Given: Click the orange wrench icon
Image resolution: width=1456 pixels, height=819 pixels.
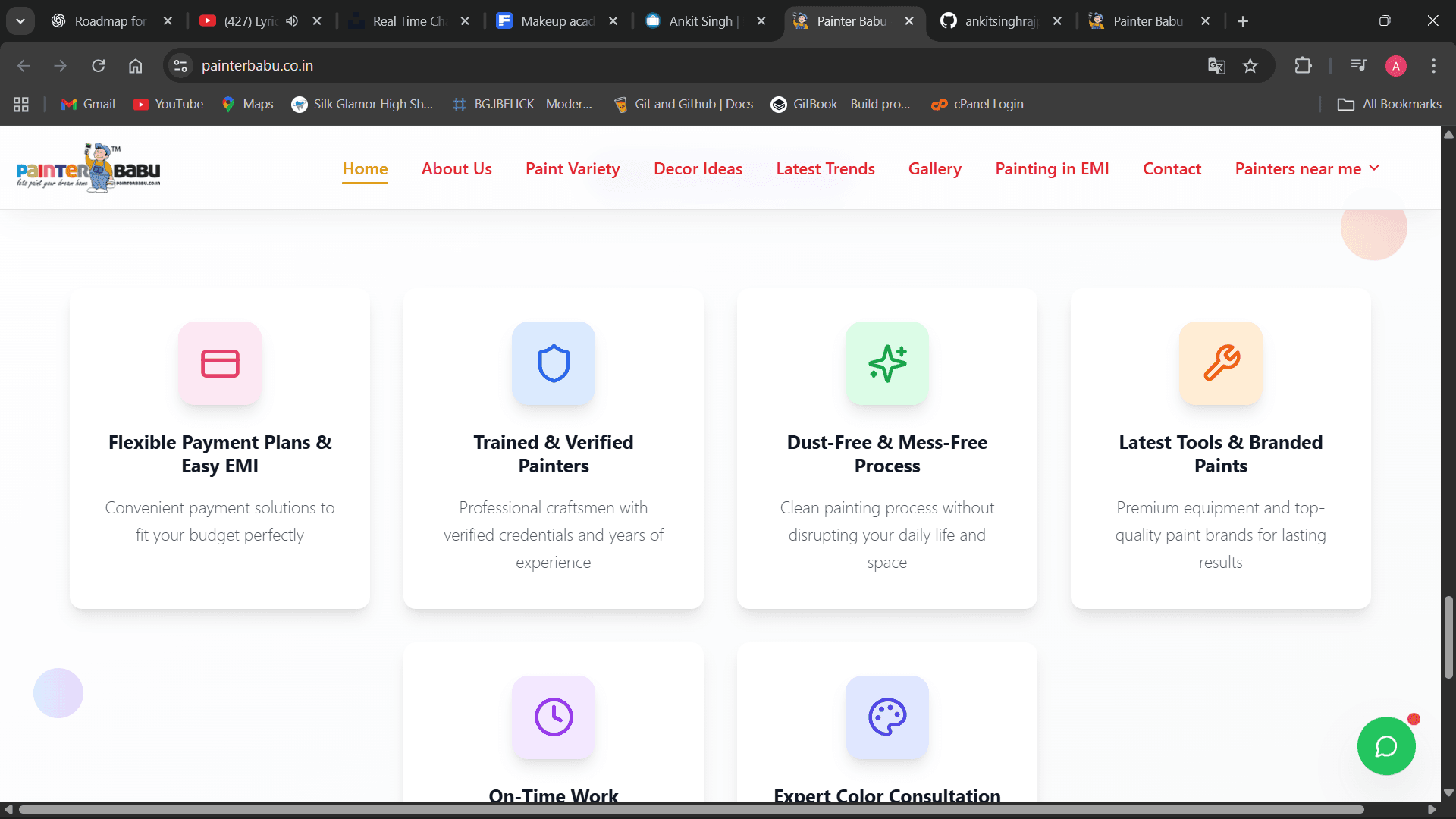Looking at the screenshot, I should tap(1221, 363).
